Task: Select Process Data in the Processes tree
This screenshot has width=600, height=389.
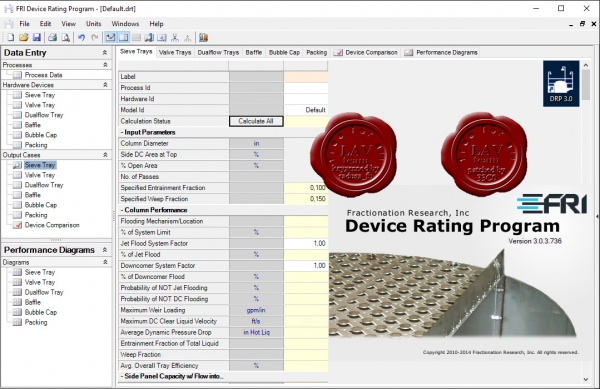Action: pos(43,75)
